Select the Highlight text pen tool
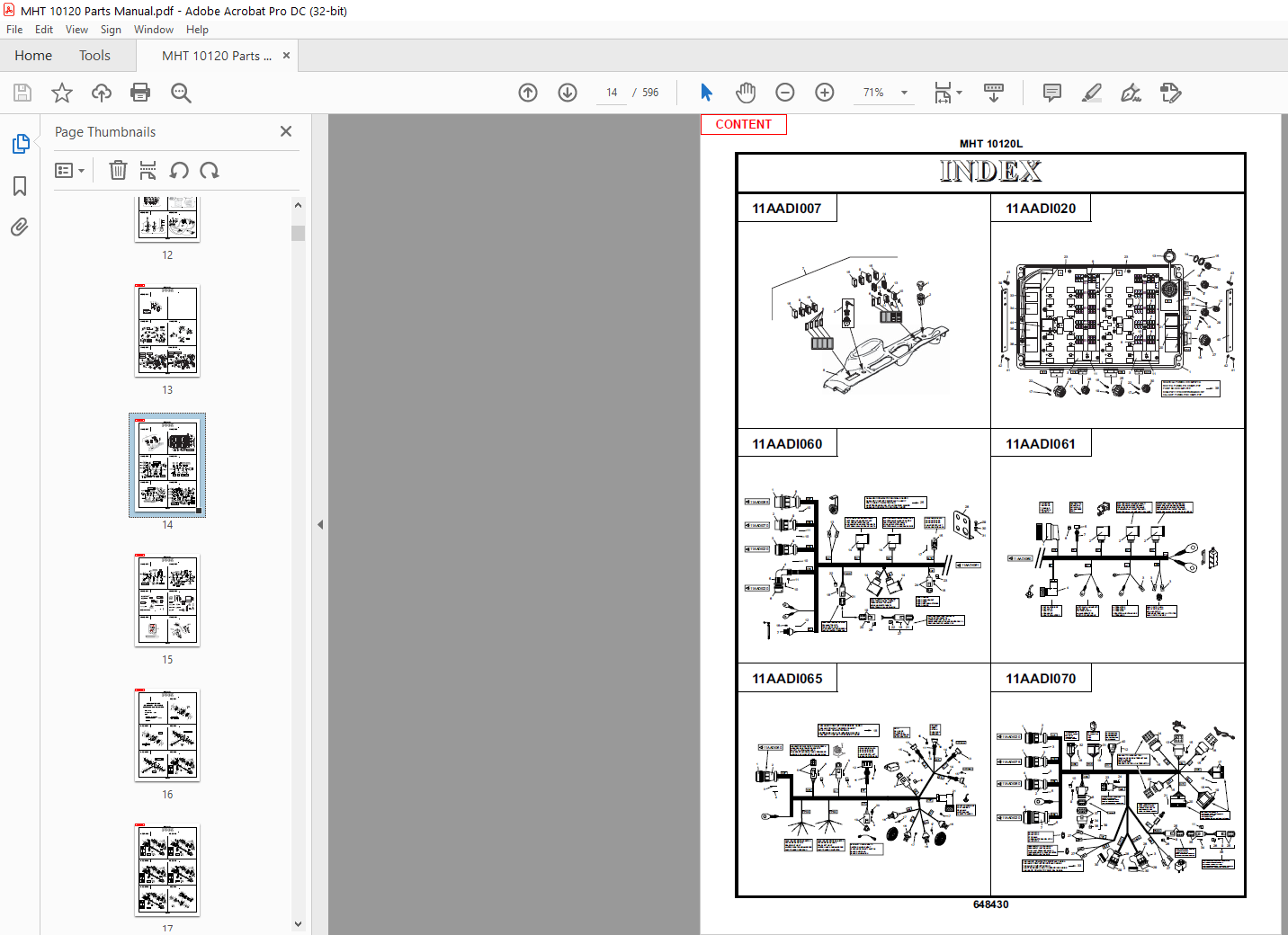 [x=1092, y=93]
